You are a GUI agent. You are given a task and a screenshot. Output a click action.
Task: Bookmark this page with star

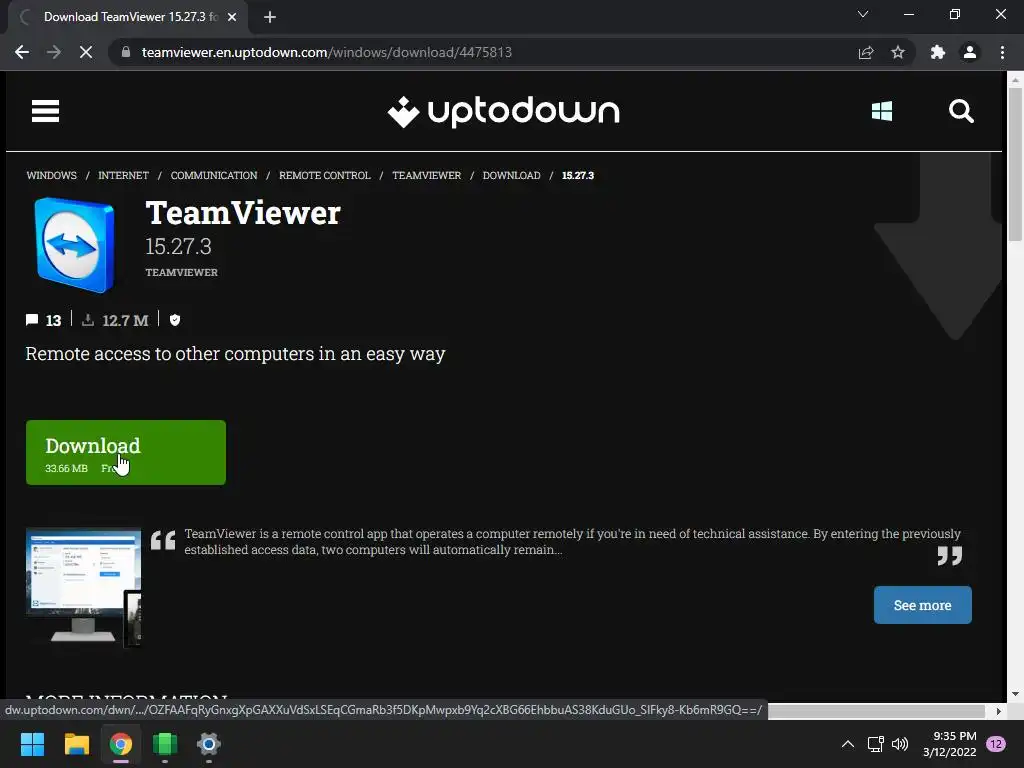pos(898,52)
